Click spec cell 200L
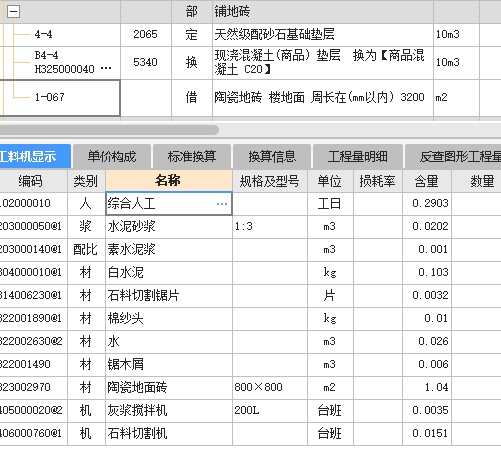Screen dimensions: 501x466 click(x=270, y=411)
